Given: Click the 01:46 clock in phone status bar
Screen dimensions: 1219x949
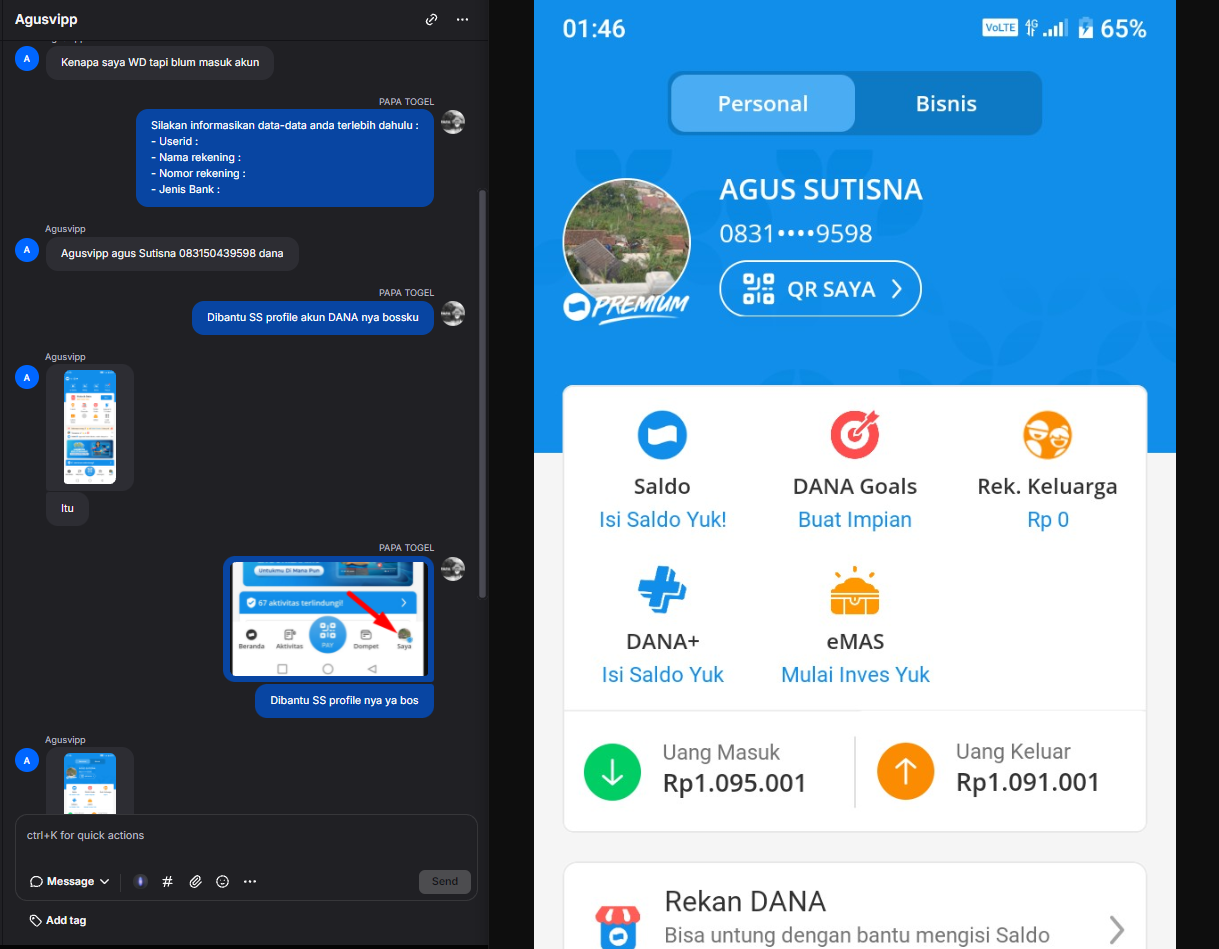Looking at the screenshot, I should [x=594, y=28].
